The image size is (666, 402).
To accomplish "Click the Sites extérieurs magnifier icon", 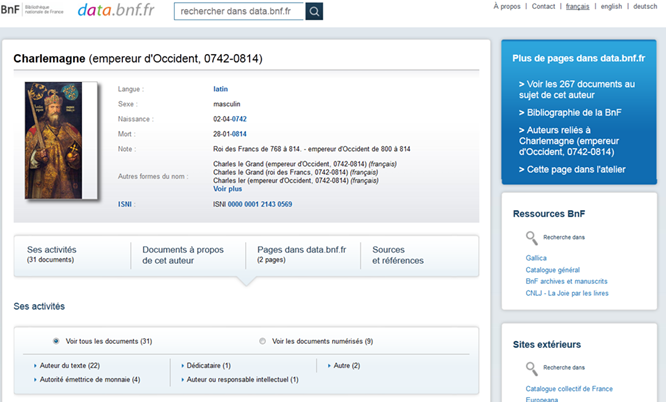I will point(531,368).
